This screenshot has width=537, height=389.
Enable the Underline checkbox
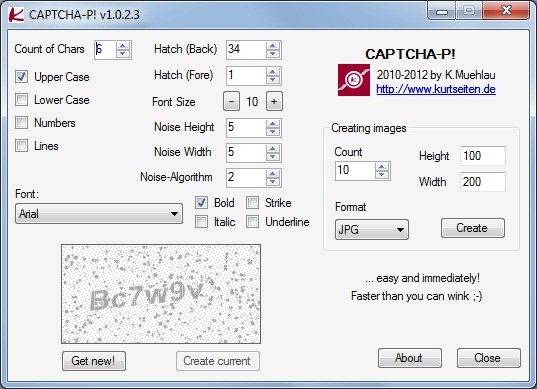click(252, 222)
